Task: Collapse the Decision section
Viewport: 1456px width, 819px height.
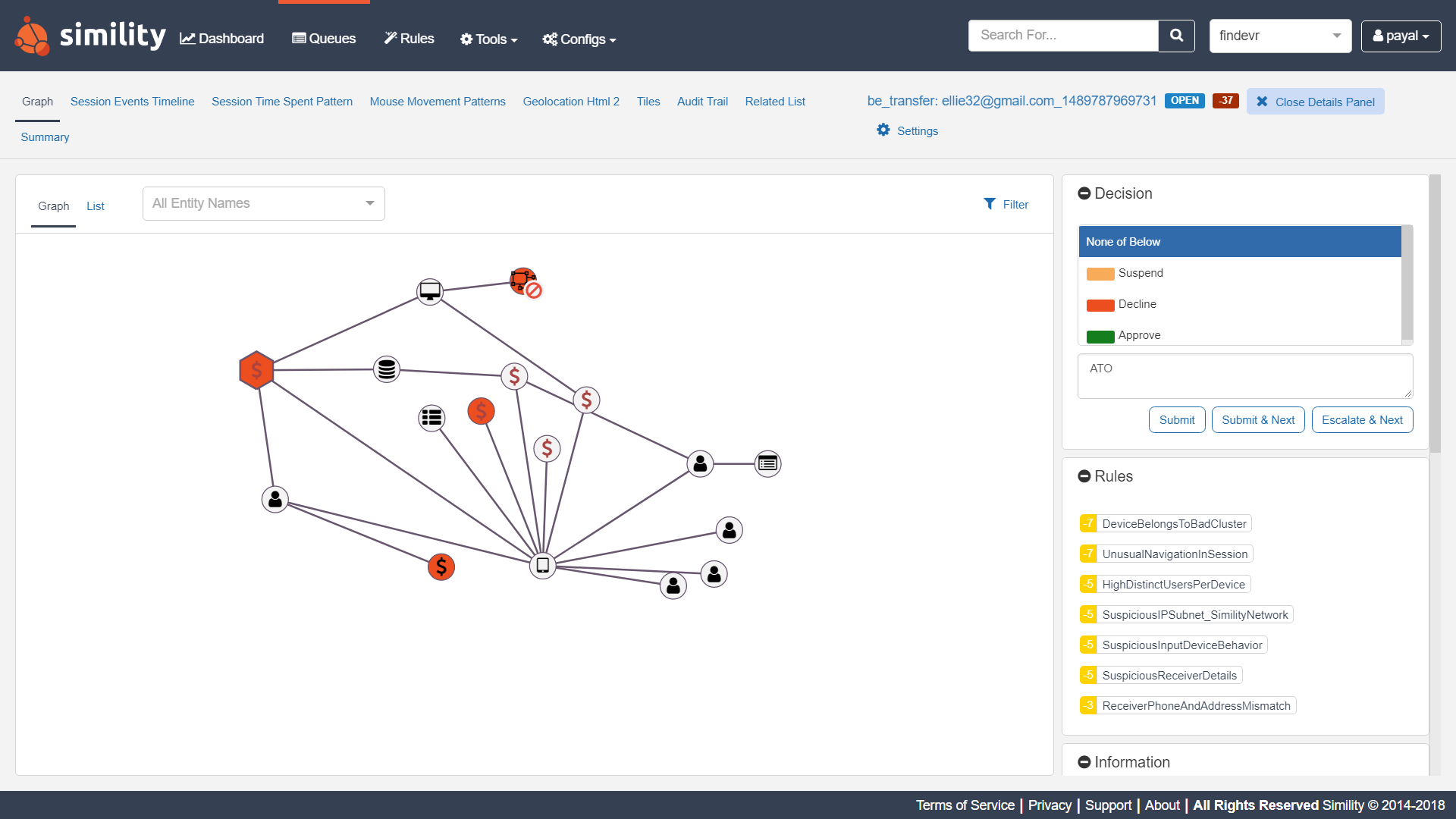Action: (1084, 193)
